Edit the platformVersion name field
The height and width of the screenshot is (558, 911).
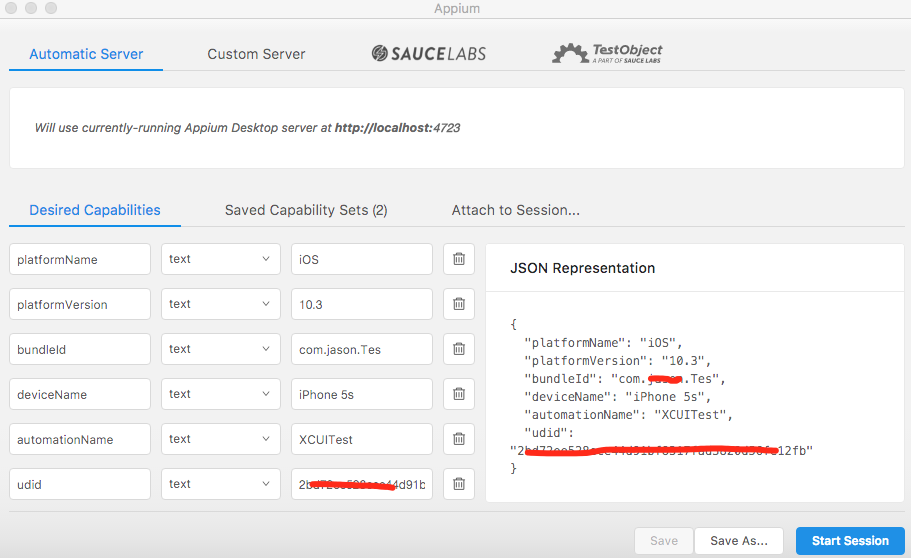80,304
